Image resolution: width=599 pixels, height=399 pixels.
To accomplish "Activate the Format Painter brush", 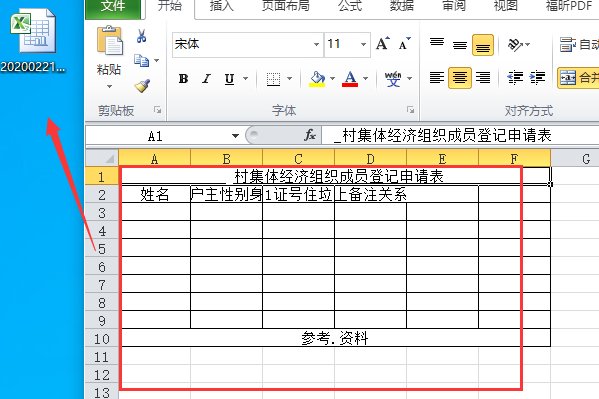I will 142,86.
